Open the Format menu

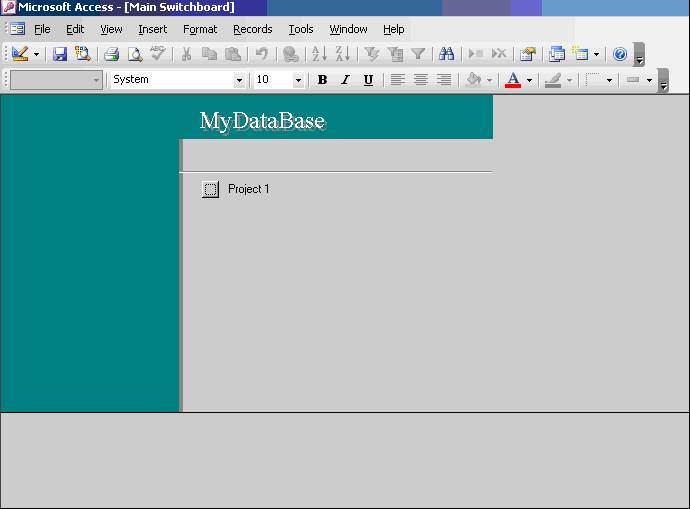200,29
